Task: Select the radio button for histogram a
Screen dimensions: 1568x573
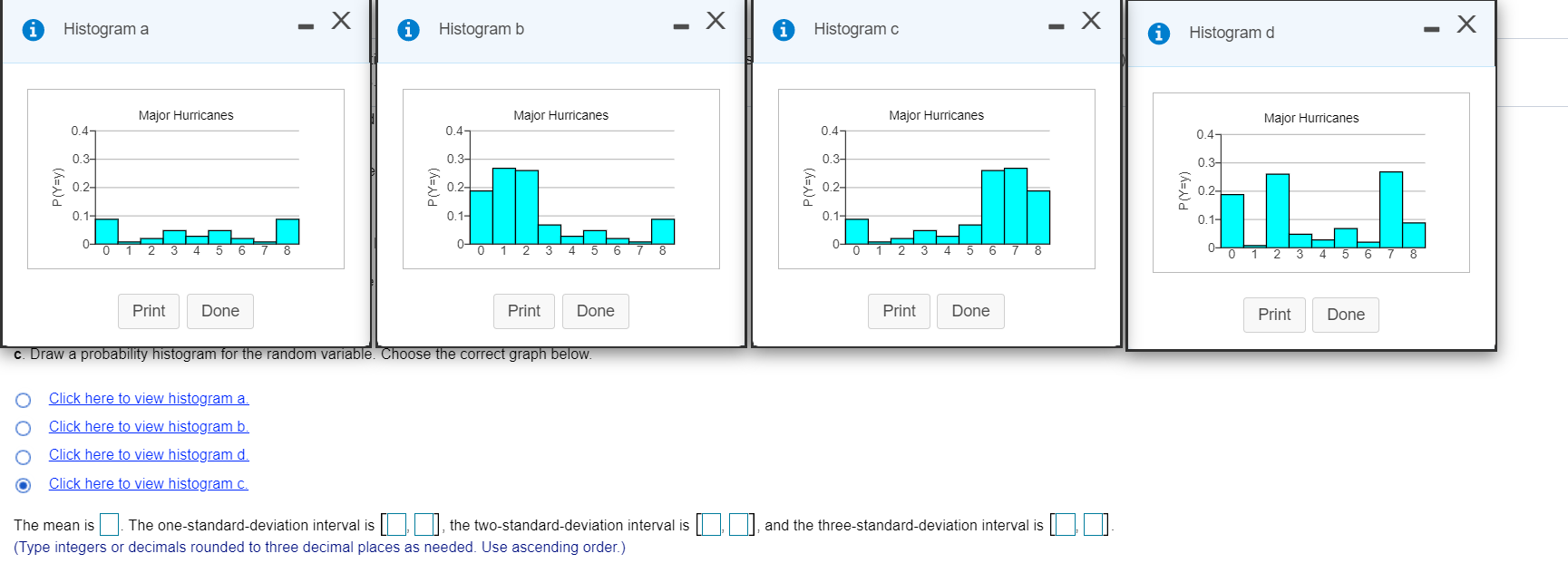Action: pyautogui.click(x=24, y=400)
